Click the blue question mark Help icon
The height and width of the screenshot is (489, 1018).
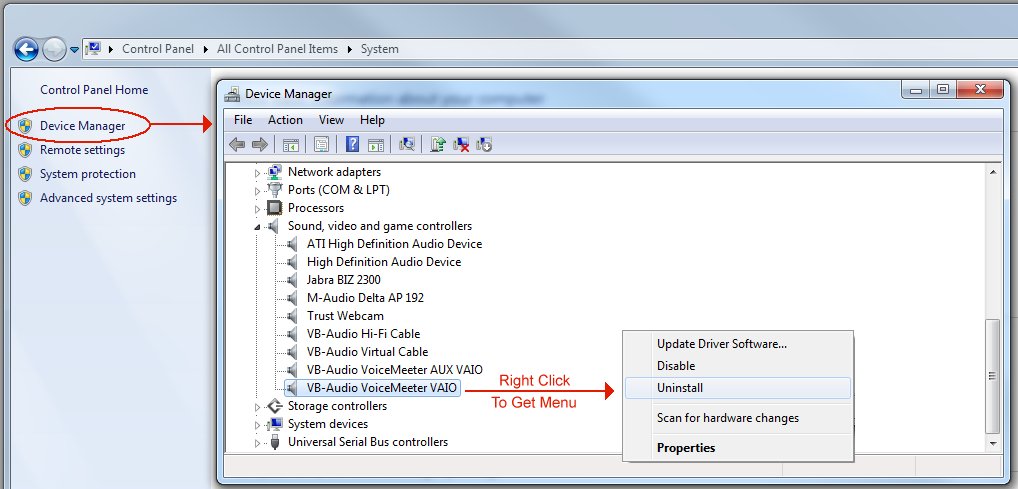click(352, 144)
